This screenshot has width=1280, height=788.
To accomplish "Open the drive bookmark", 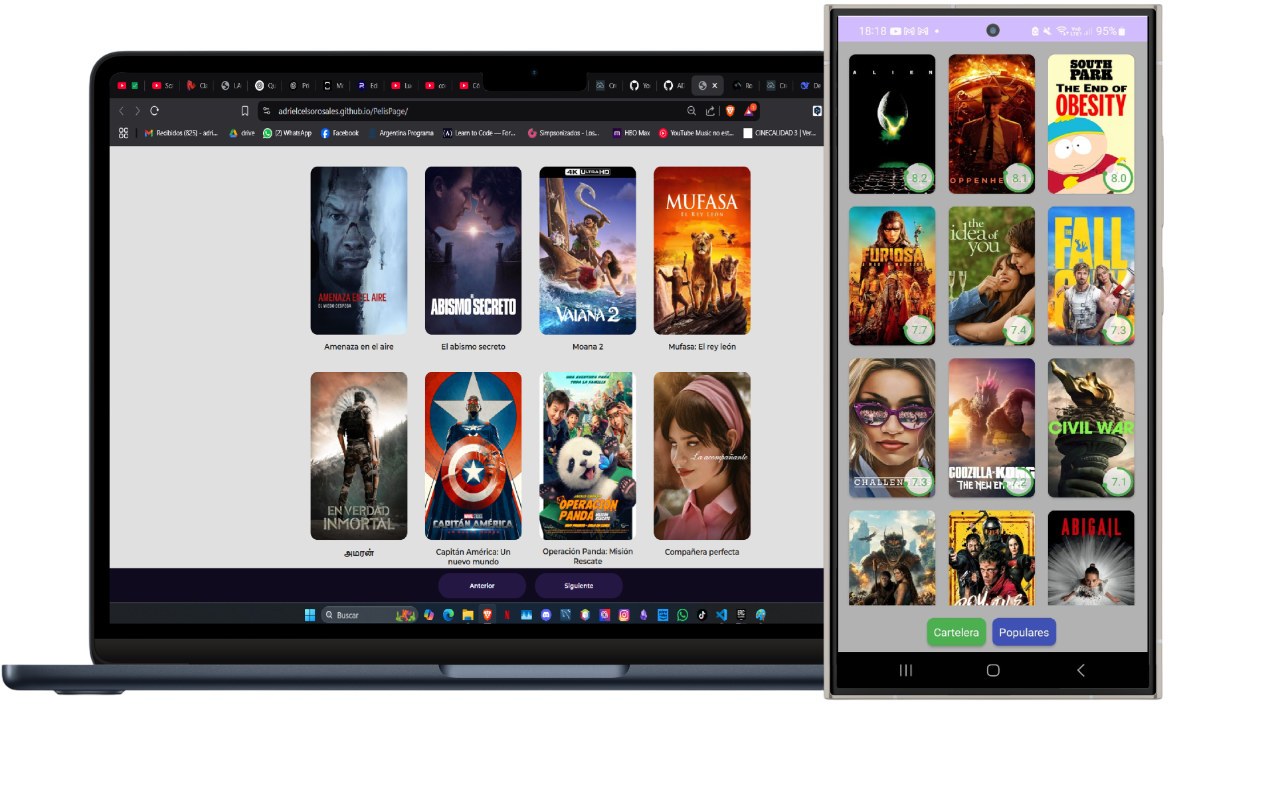I will coord(242,132).
